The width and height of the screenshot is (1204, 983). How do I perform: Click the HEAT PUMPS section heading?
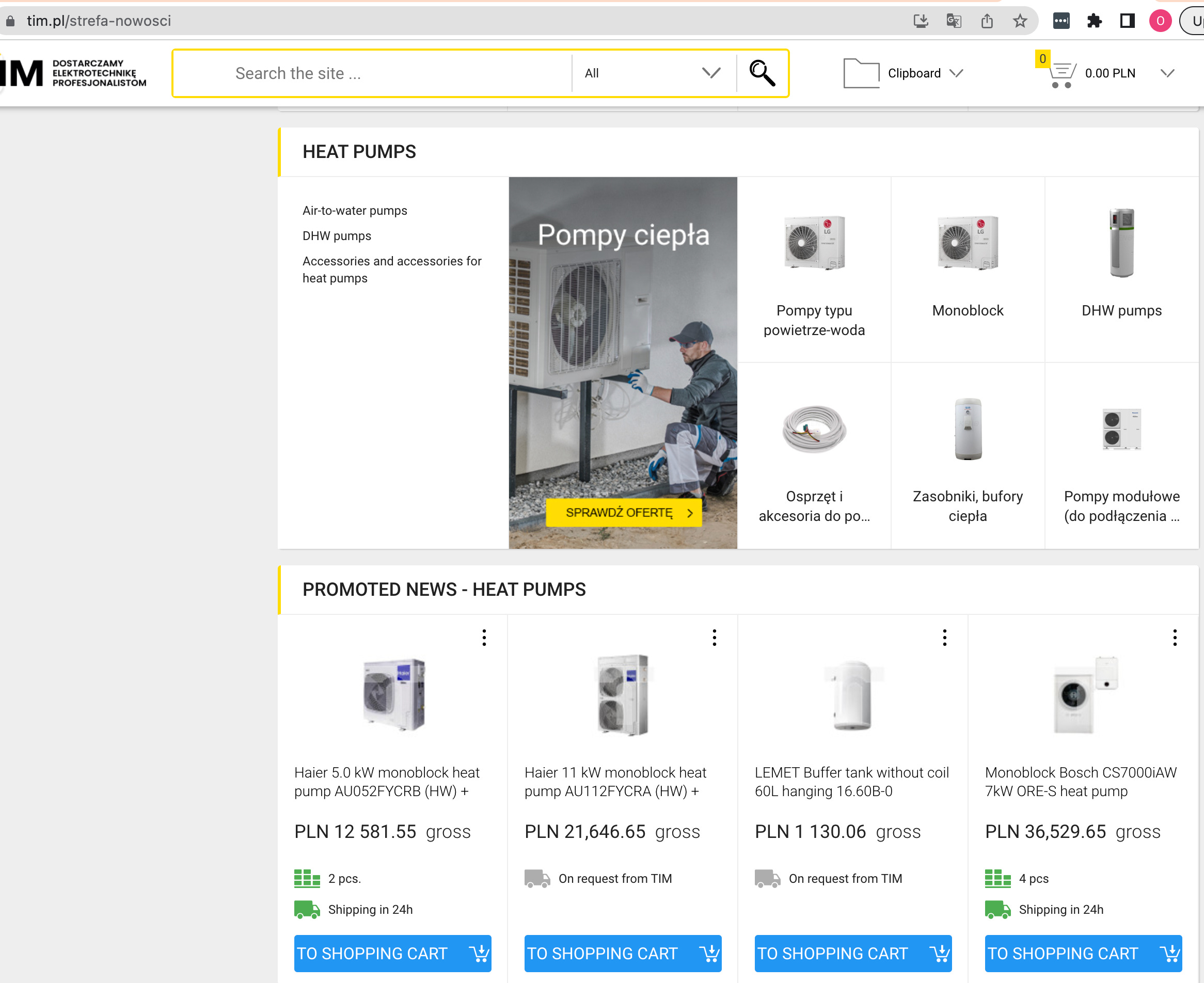click(359, 152)
